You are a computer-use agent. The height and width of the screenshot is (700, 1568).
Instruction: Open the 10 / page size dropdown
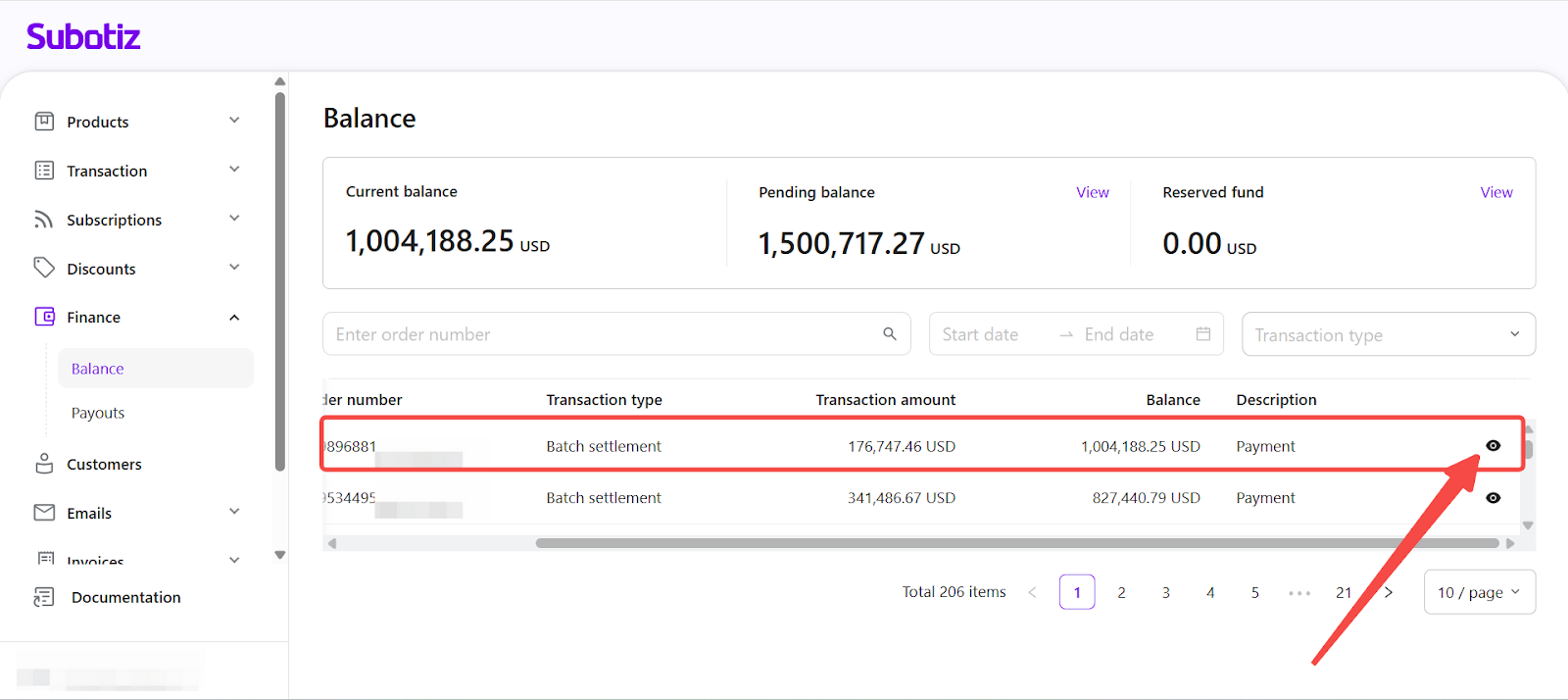[x=1478, y=592]
